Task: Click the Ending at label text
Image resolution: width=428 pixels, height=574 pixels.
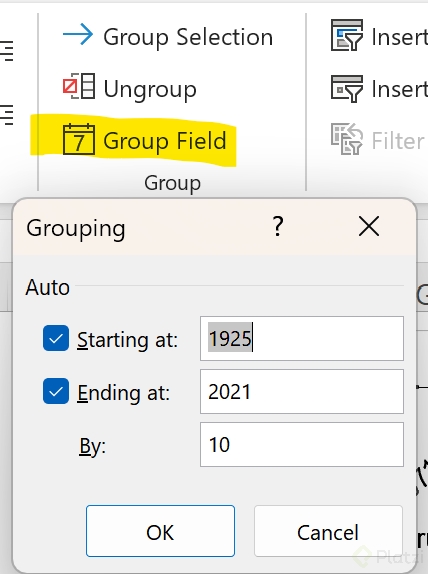Action: click(124, 393)
